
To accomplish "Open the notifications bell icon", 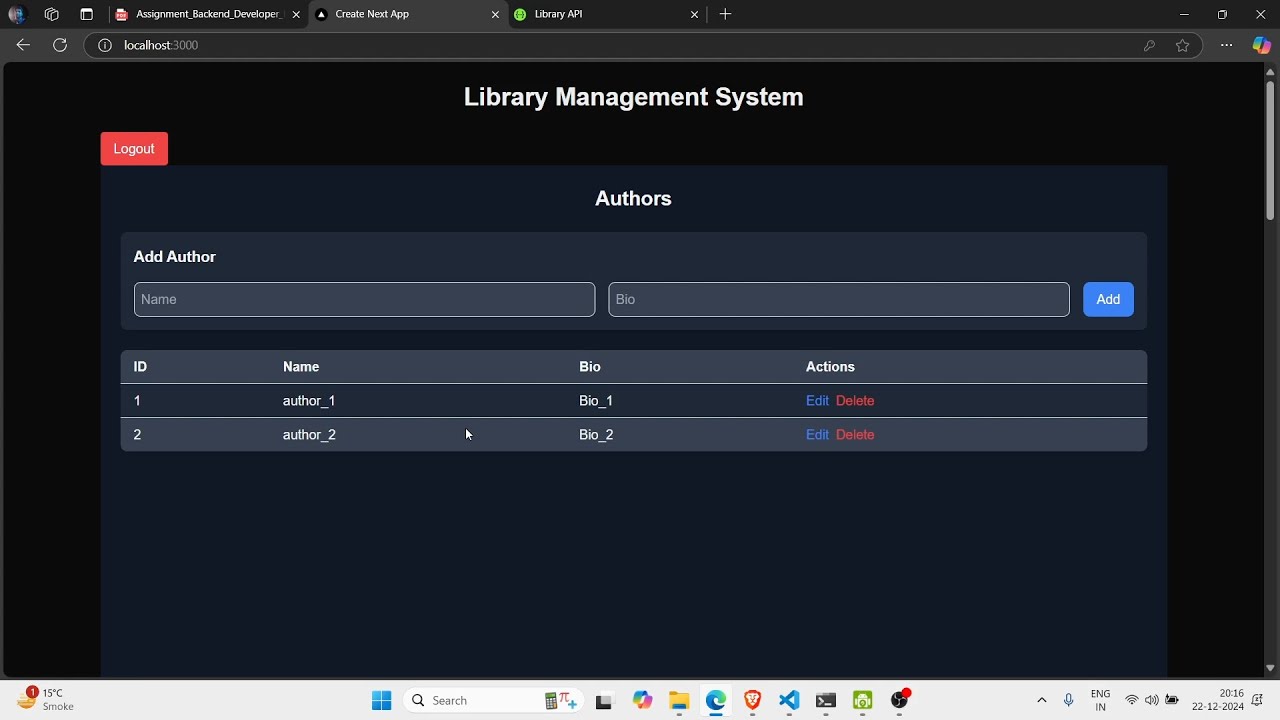I will click(x=1258, y=700).
